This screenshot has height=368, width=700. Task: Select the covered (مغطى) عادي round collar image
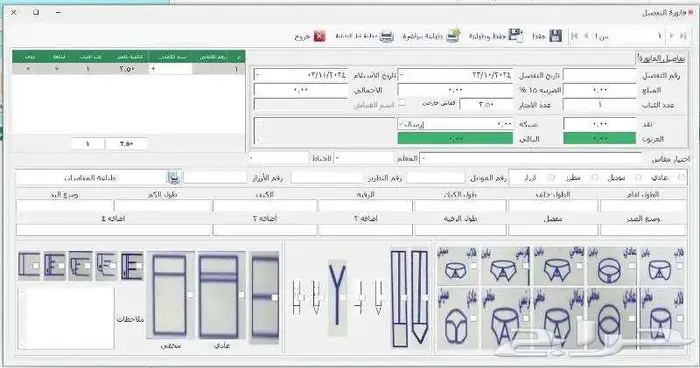(612, 318)
